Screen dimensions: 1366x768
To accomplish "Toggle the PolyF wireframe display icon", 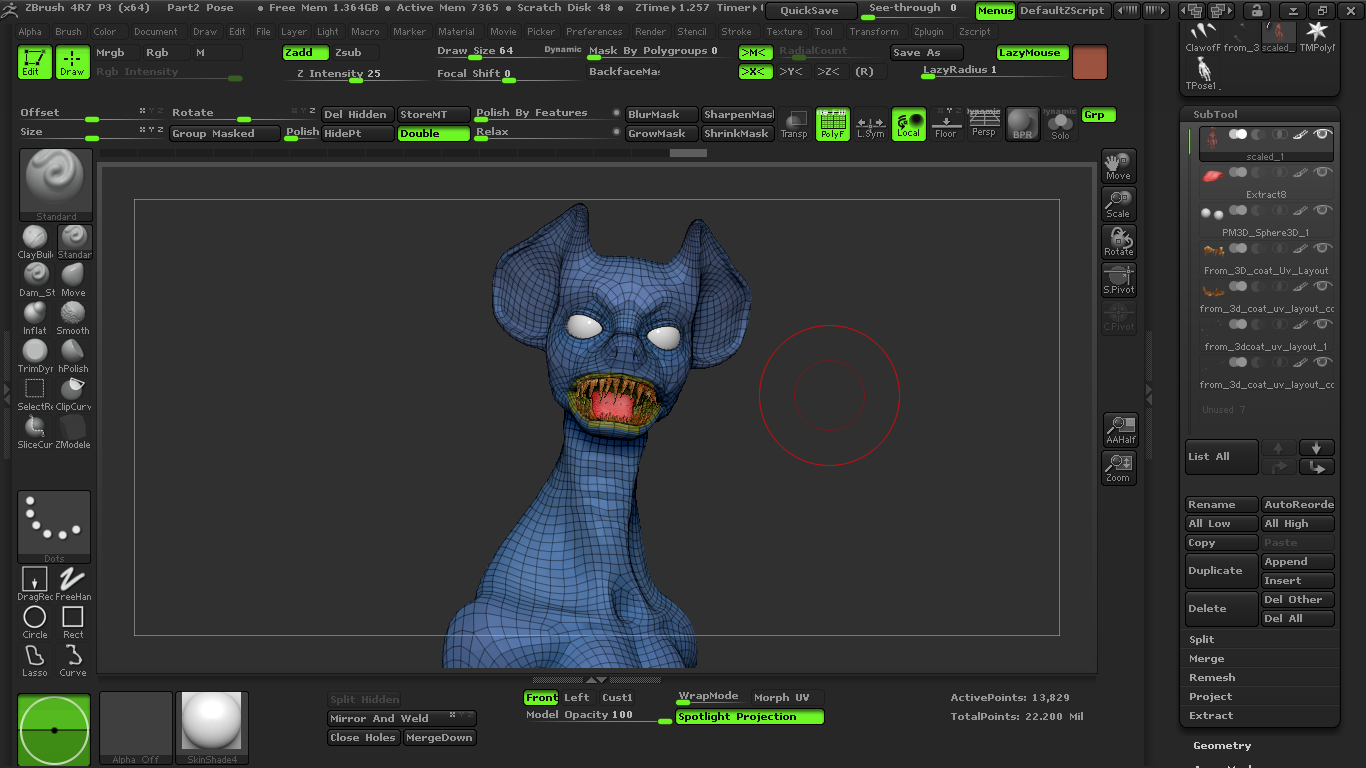I will [832, 124].
